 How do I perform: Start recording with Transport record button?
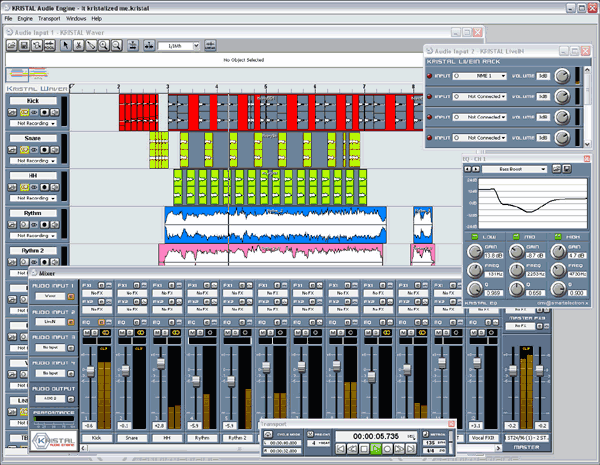387,449
